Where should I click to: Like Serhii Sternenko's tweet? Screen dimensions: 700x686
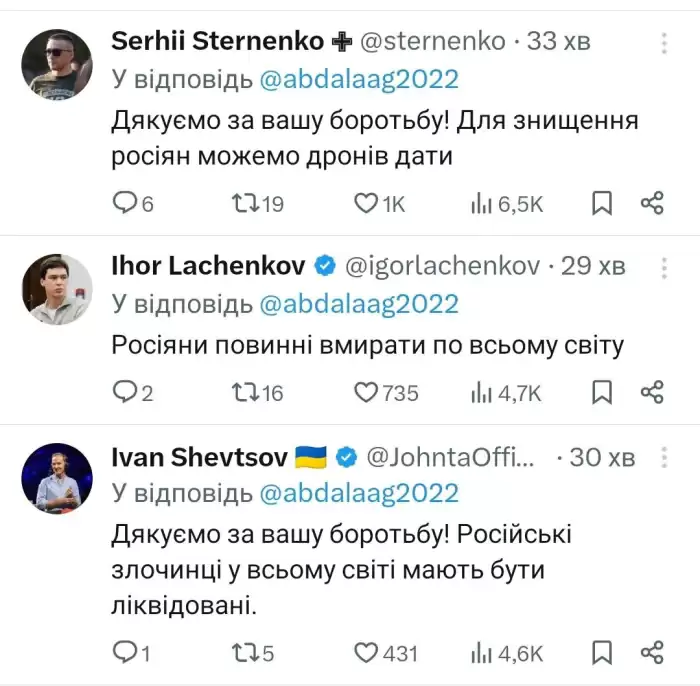(379, 204)
